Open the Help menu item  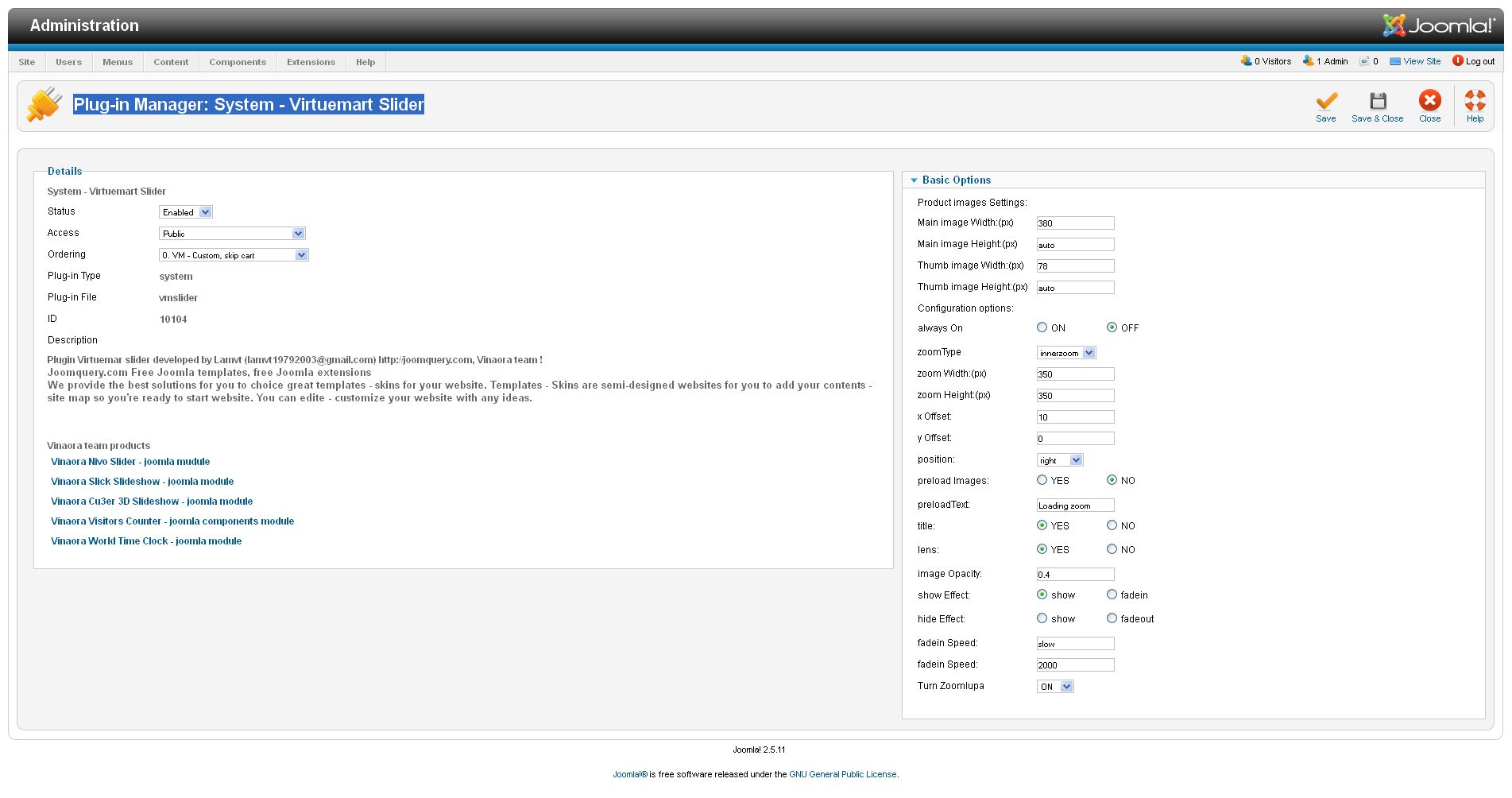pos(365,62)
